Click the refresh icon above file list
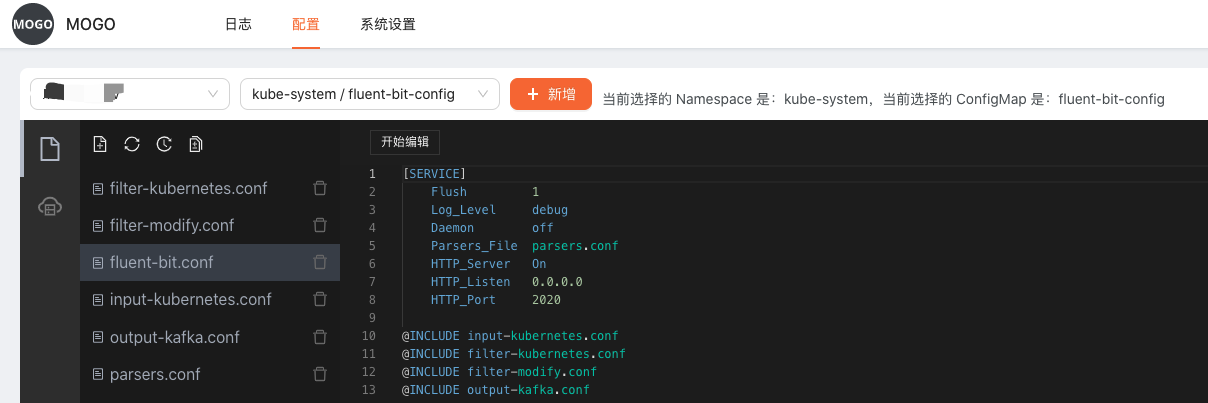Viewport: 1208px width, 403px height. coord(132,144)
